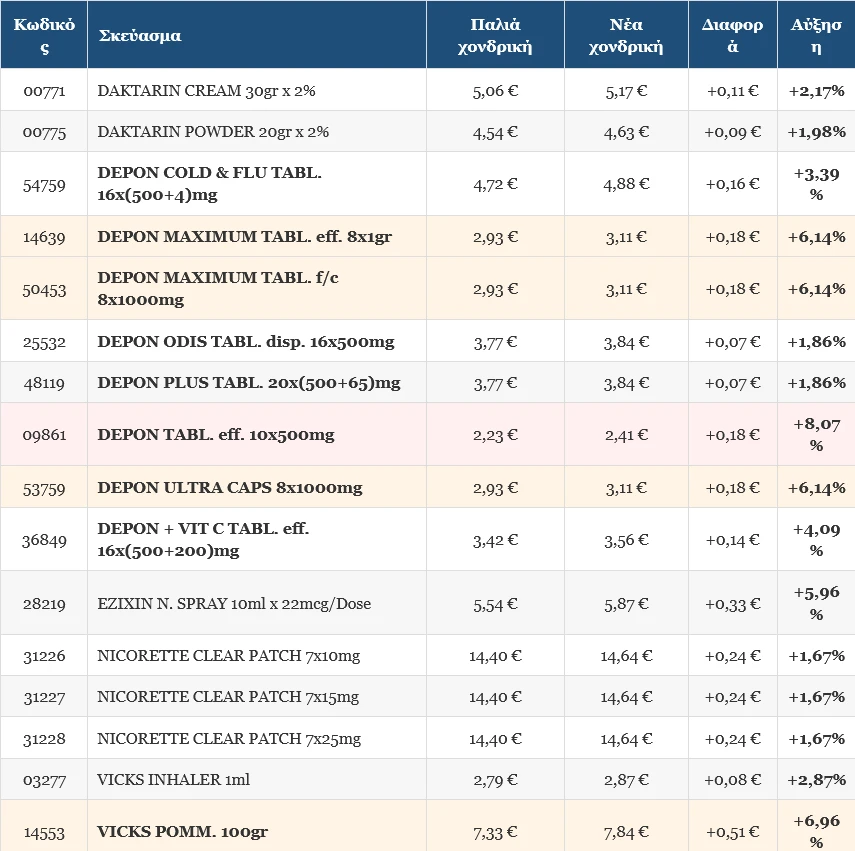Click DEPON TABL. eff. 10x500mg name
Viewport: 855px width, 851px height.
(215, 435)
